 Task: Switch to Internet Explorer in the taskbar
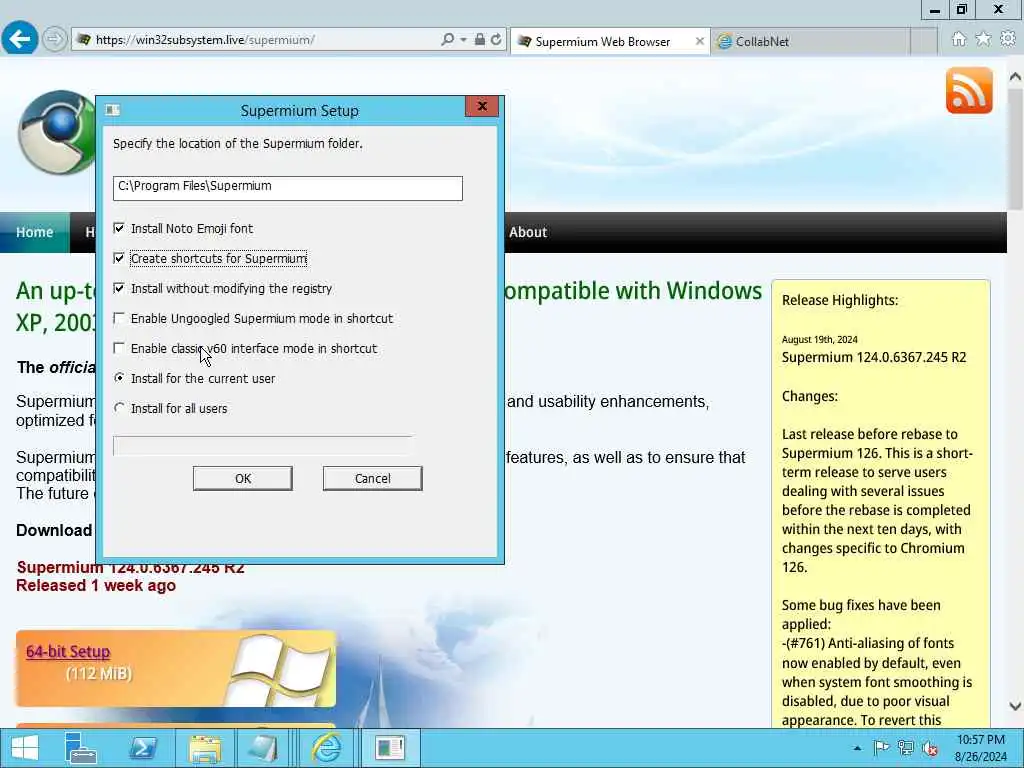(x=326, y=748)
